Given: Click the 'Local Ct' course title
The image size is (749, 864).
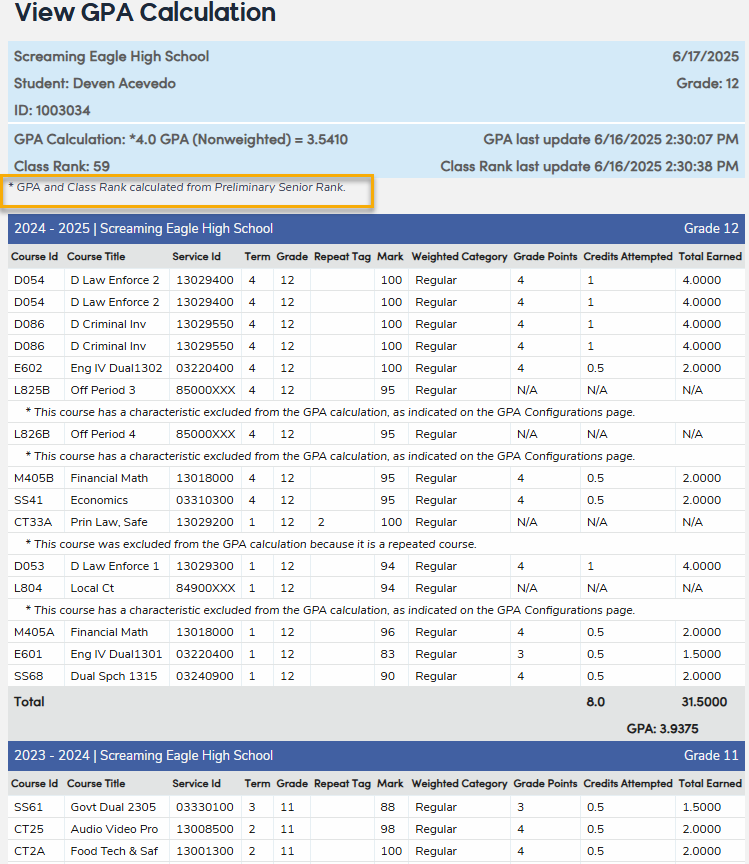Looking at the screenshot, I should coord(92,588).
